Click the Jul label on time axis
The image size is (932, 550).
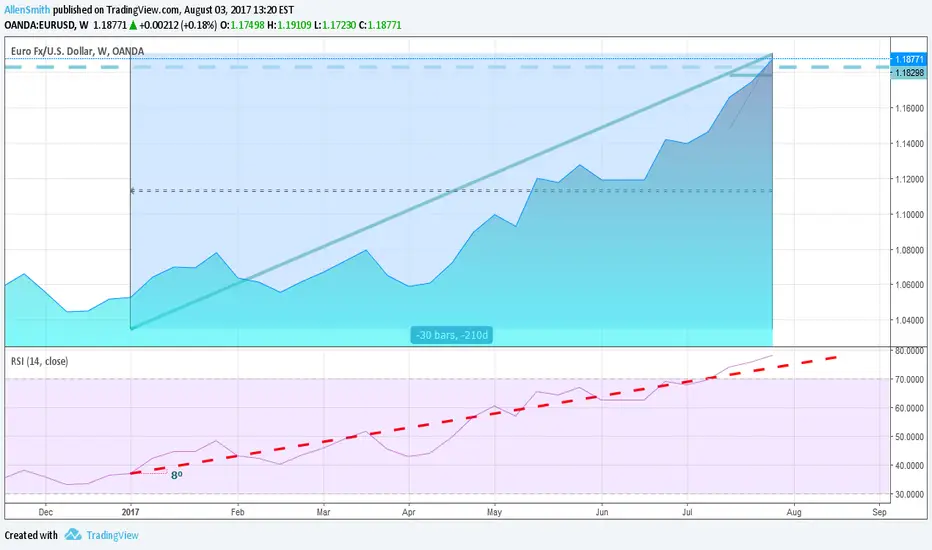click(x=687, y=511)
